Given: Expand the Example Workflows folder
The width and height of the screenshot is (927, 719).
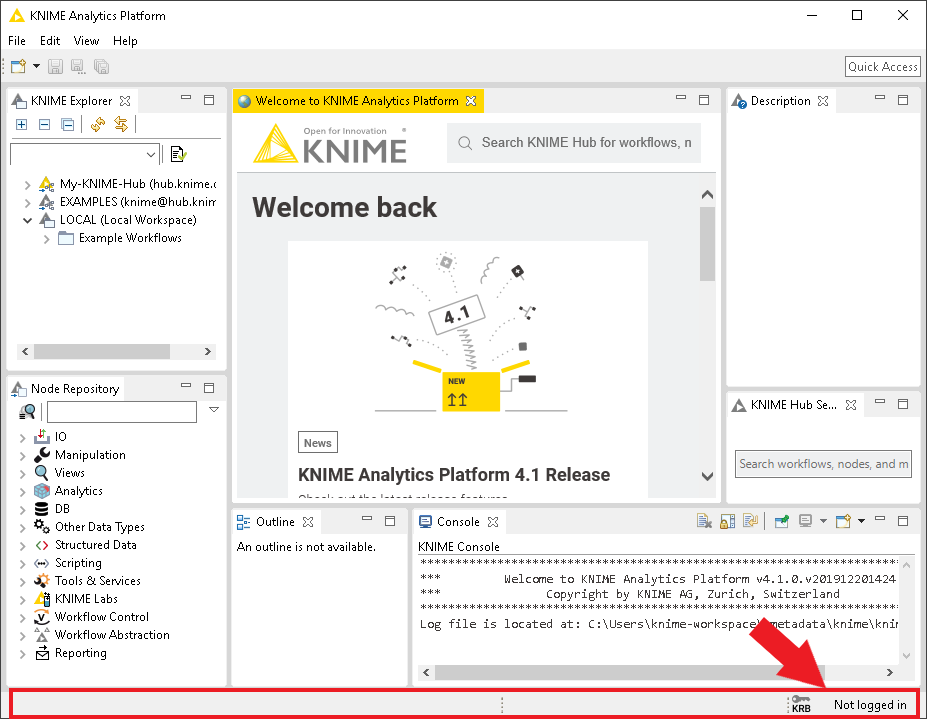Looking at the screenshot, I should pos(47,239).
